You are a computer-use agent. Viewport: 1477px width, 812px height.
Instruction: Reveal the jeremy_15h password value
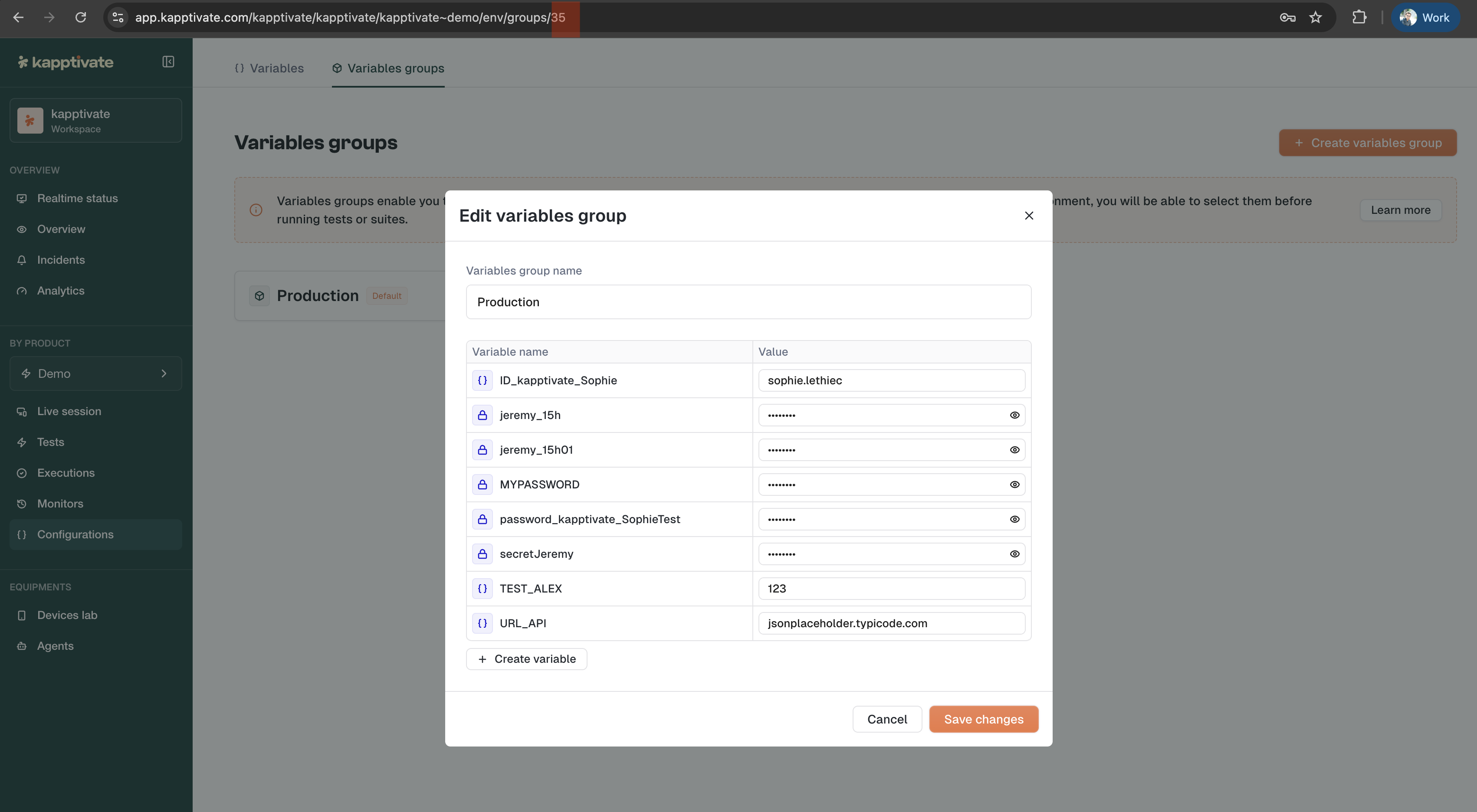coord(1014,415)
